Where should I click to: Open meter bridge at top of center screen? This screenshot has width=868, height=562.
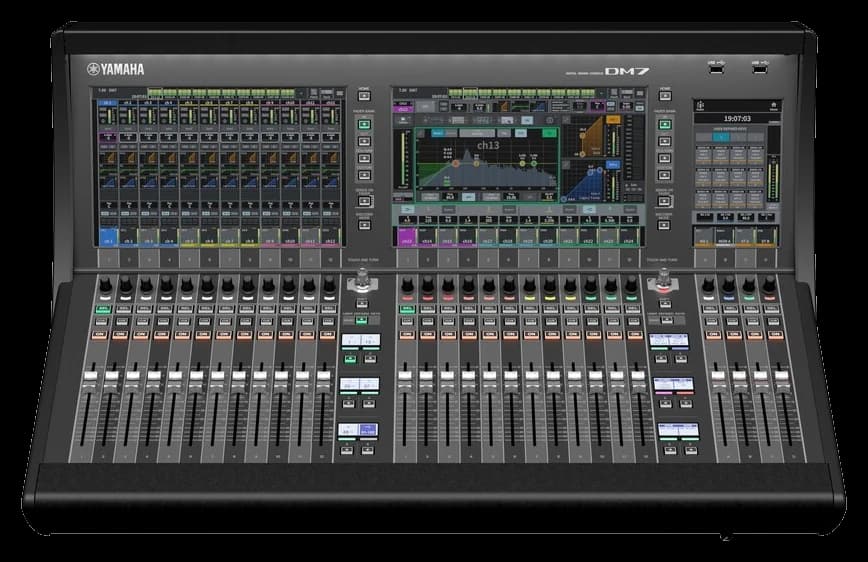(521, 93)
